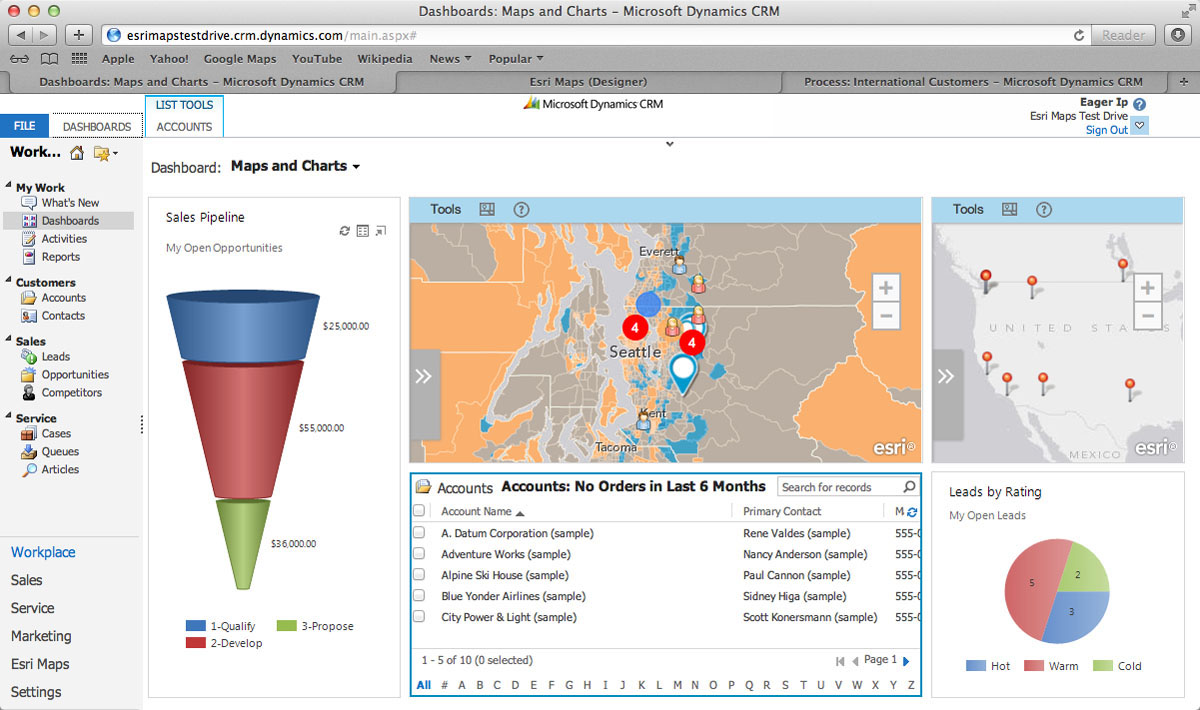The image size is (1200, 710).
Task: Open the help icon next to Eager Ip
Action: click(x=1139, y=104)
